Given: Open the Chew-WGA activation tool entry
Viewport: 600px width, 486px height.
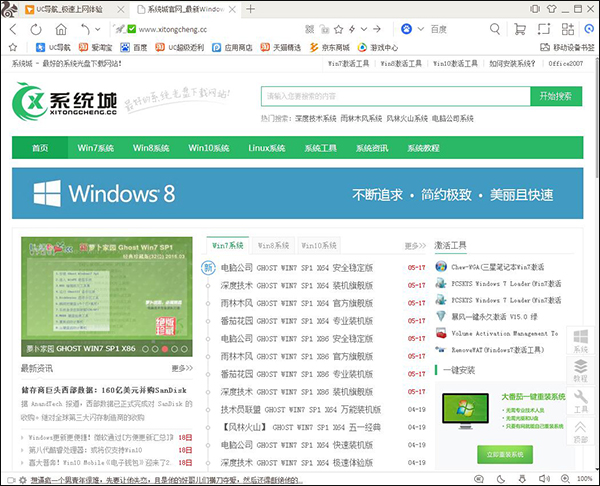Looking at the screenshot, I should [497, 267].
